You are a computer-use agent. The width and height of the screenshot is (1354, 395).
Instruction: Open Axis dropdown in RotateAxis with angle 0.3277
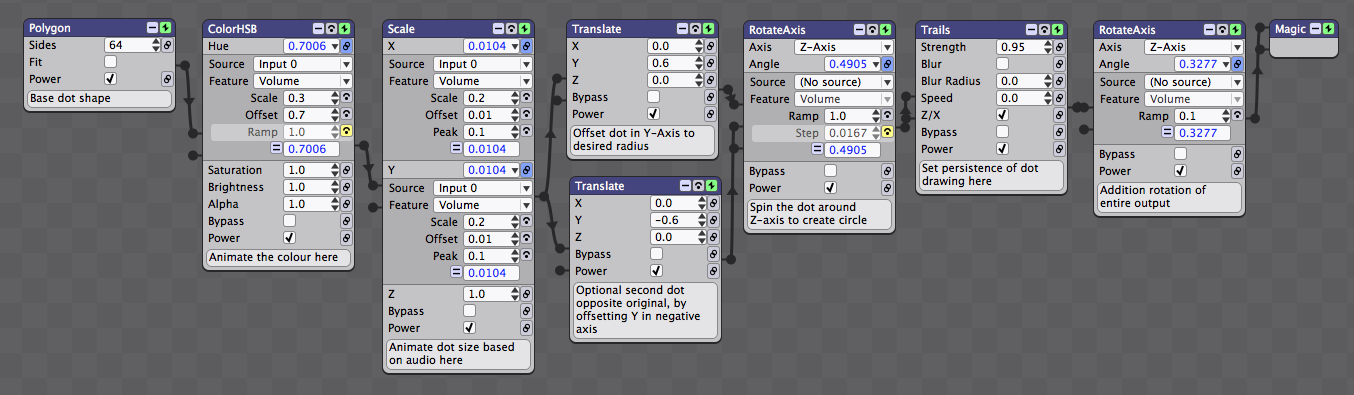click(x=1194, y=47)
